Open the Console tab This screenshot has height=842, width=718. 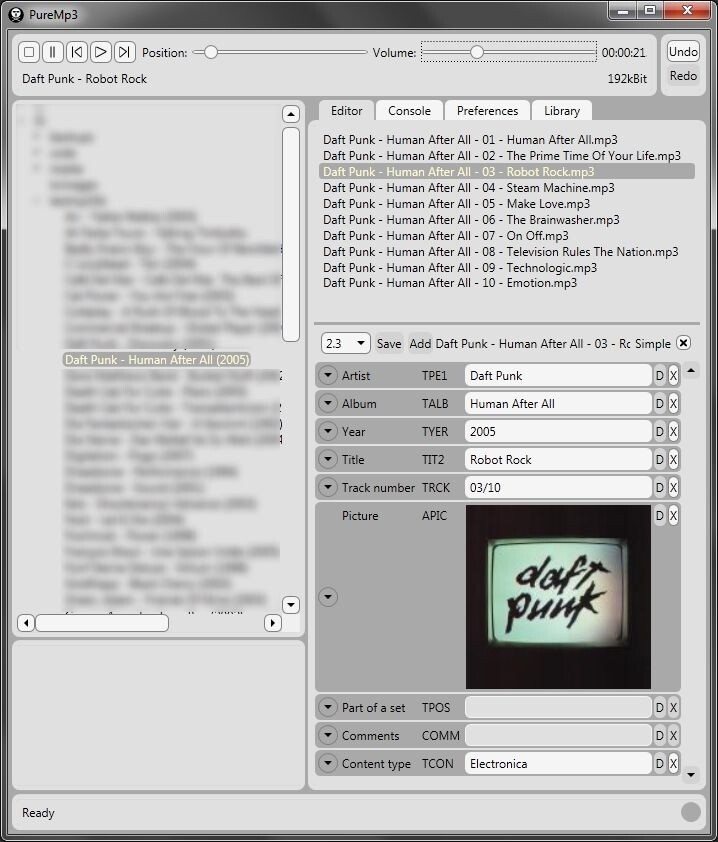pos(409,111)
